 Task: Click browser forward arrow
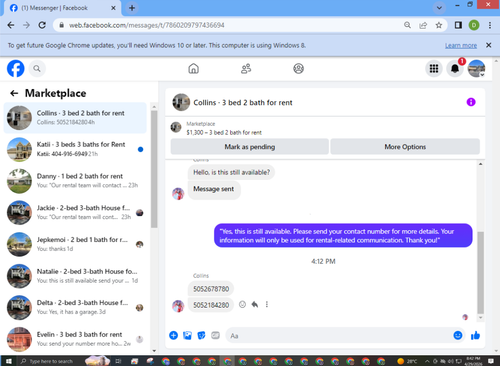(26, 25)
